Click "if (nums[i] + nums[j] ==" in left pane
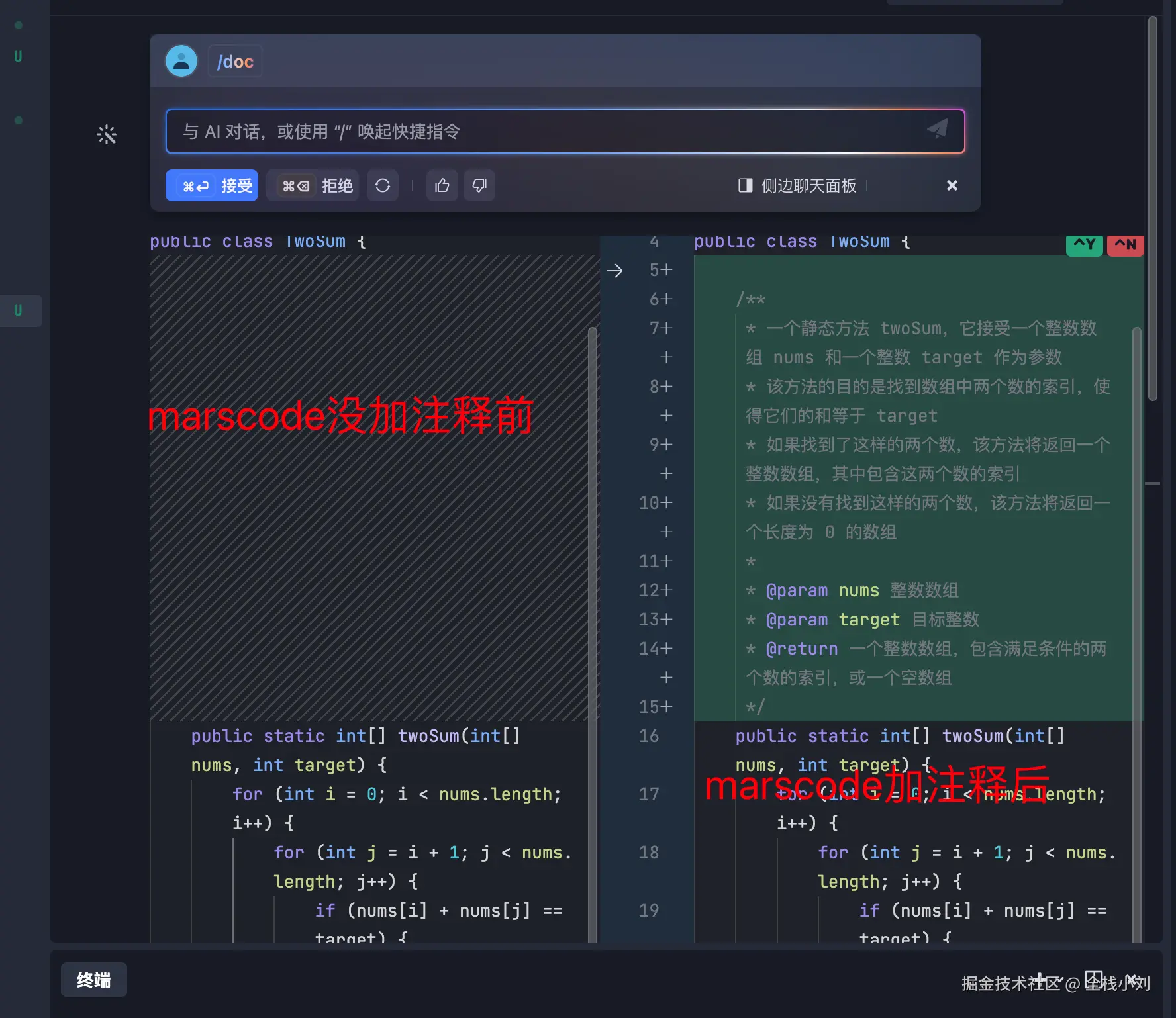 tap(439, 911)
